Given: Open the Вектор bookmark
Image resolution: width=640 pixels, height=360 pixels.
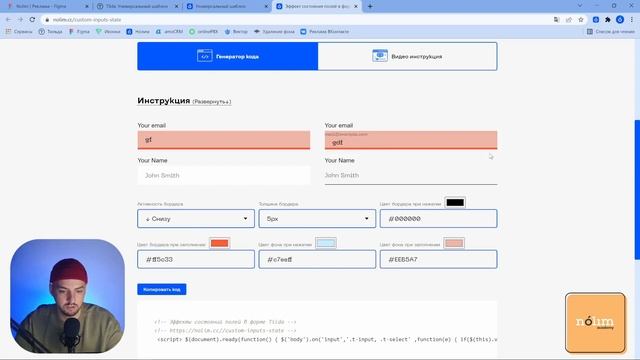Looking at the screenshot, I should point(236,31).
